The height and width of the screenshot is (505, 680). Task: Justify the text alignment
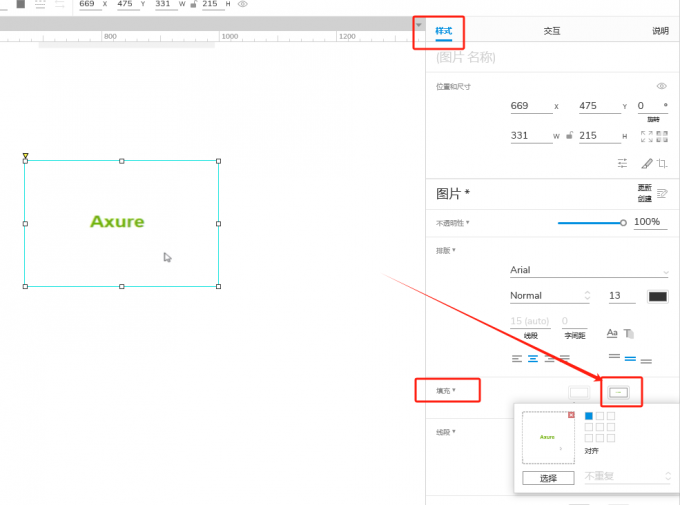[x=565, y=358]
